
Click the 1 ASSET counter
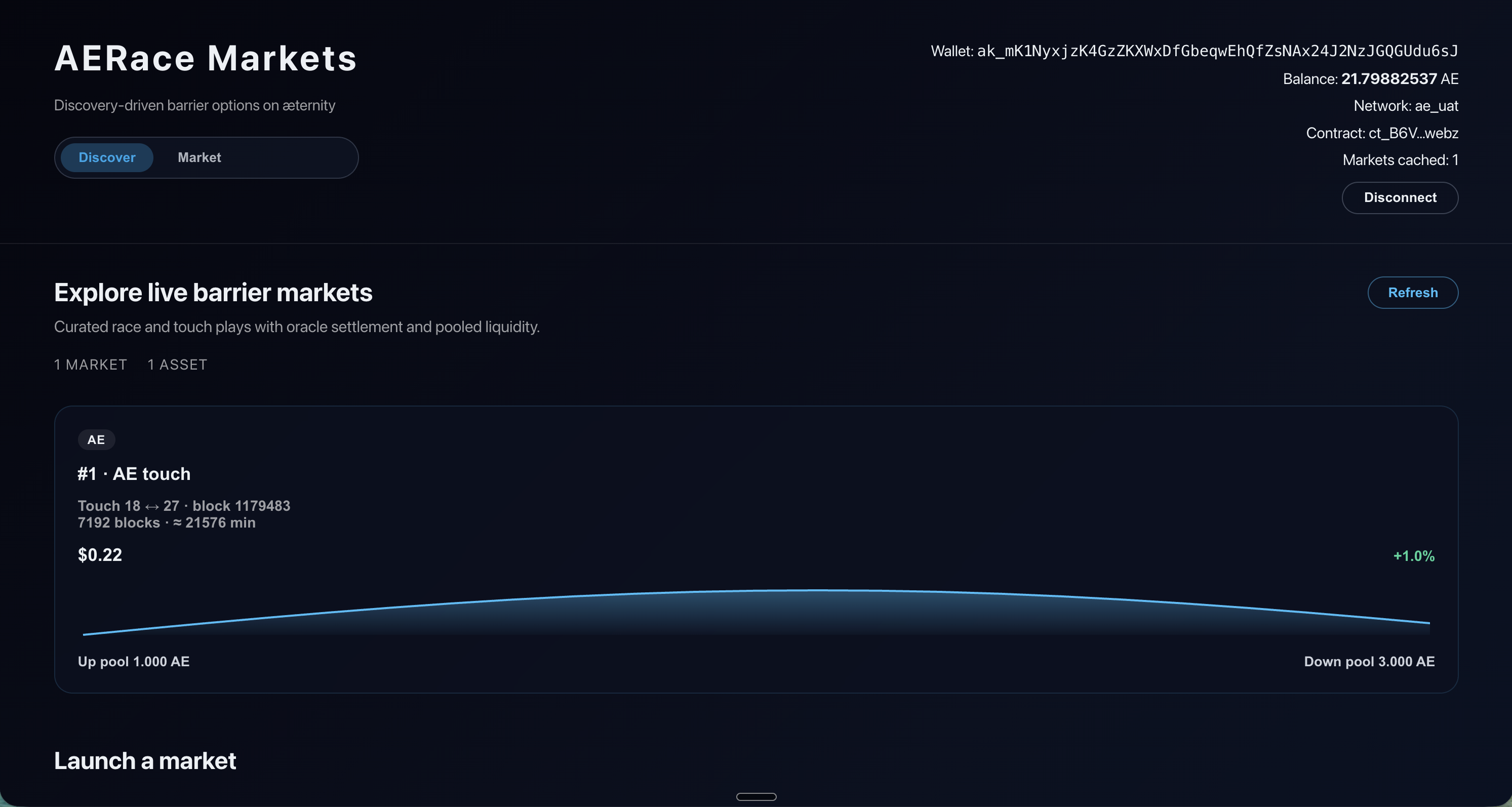click(177, 365)
